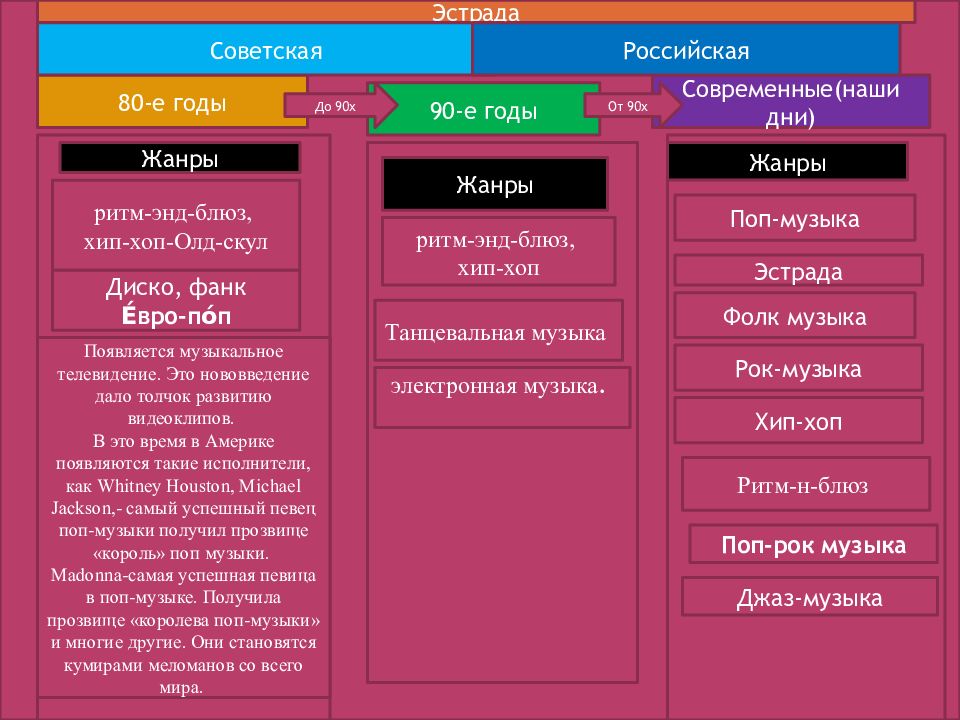The height and width of the screenshot is (720, 960).
Task: Select the "Поп-рок музыка" genre box
Action: click(x=813, y=544)
